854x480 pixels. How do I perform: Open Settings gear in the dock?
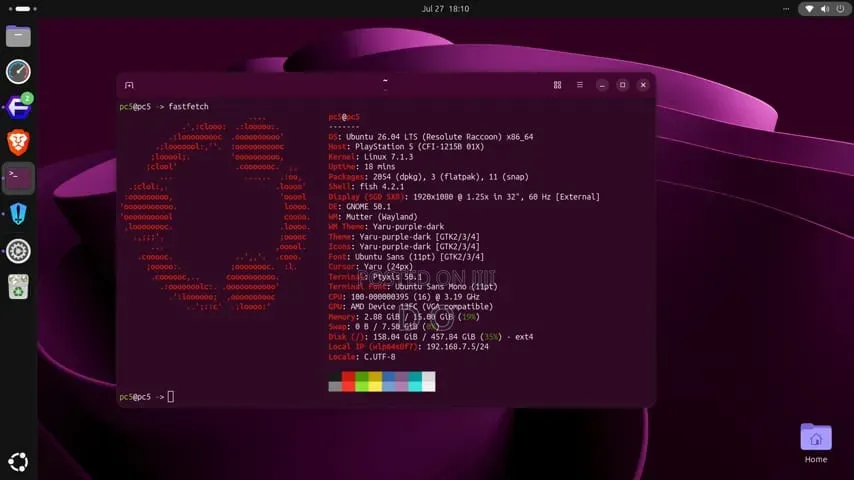click(x=18, y=251)
